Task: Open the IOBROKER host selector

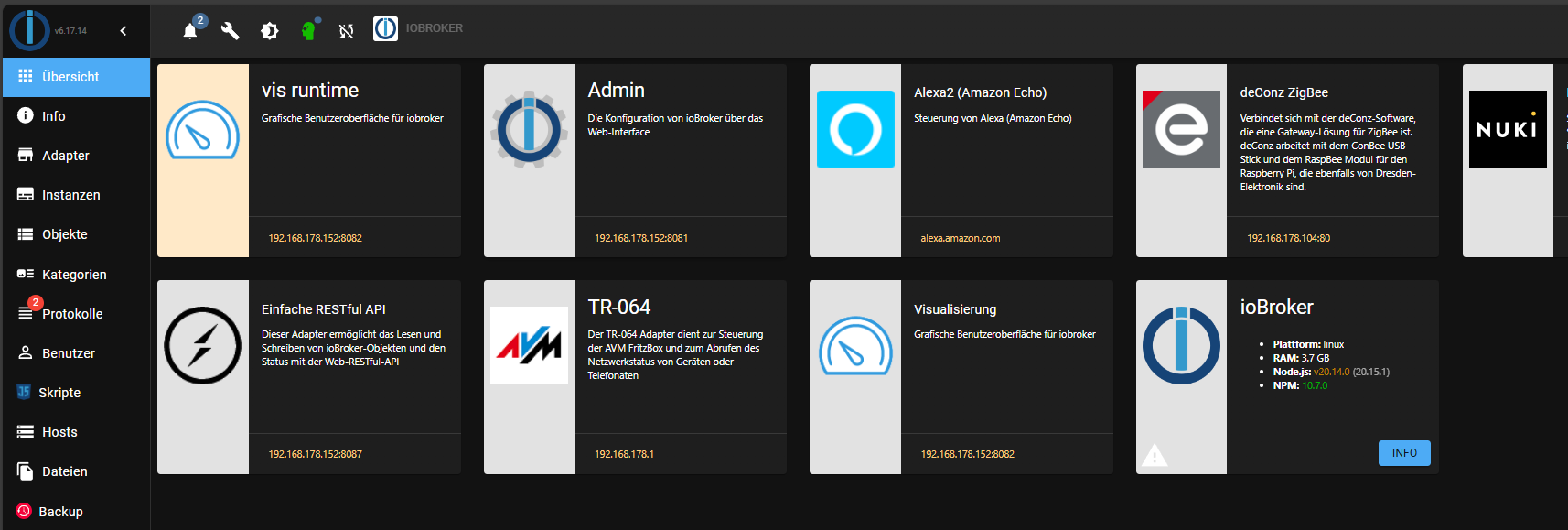Action: 418,29
